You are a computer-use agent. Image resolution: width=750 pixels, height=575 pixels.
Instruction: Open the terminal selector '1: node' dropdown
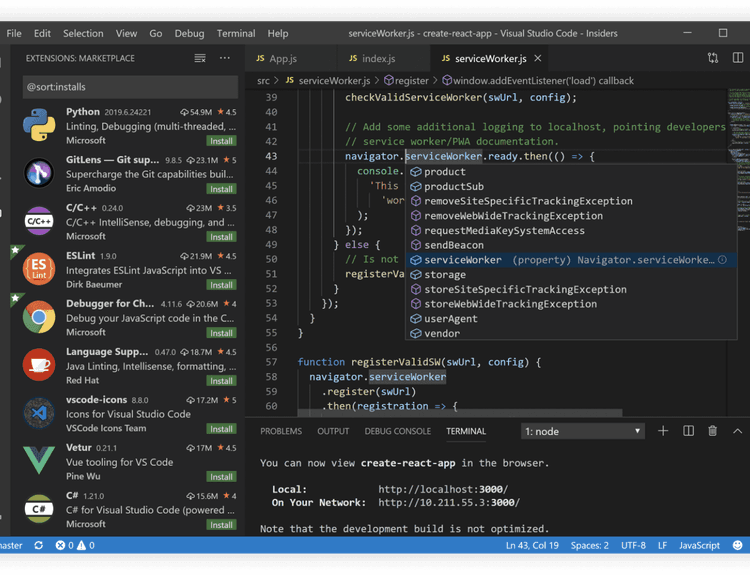[583, 431]
